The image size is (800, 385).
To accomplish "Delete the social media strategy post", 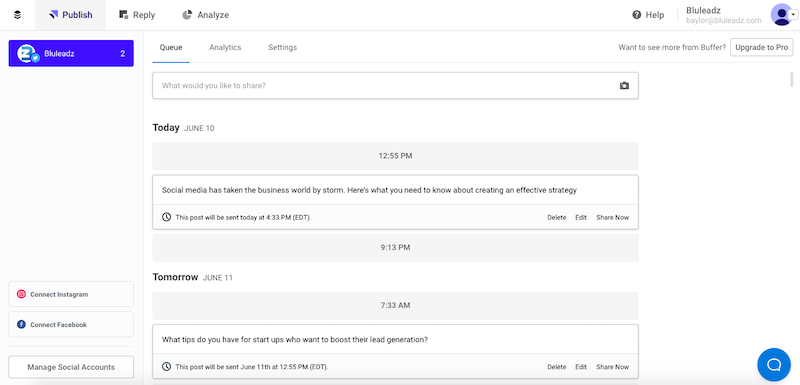I will click(x=557, y=217).
